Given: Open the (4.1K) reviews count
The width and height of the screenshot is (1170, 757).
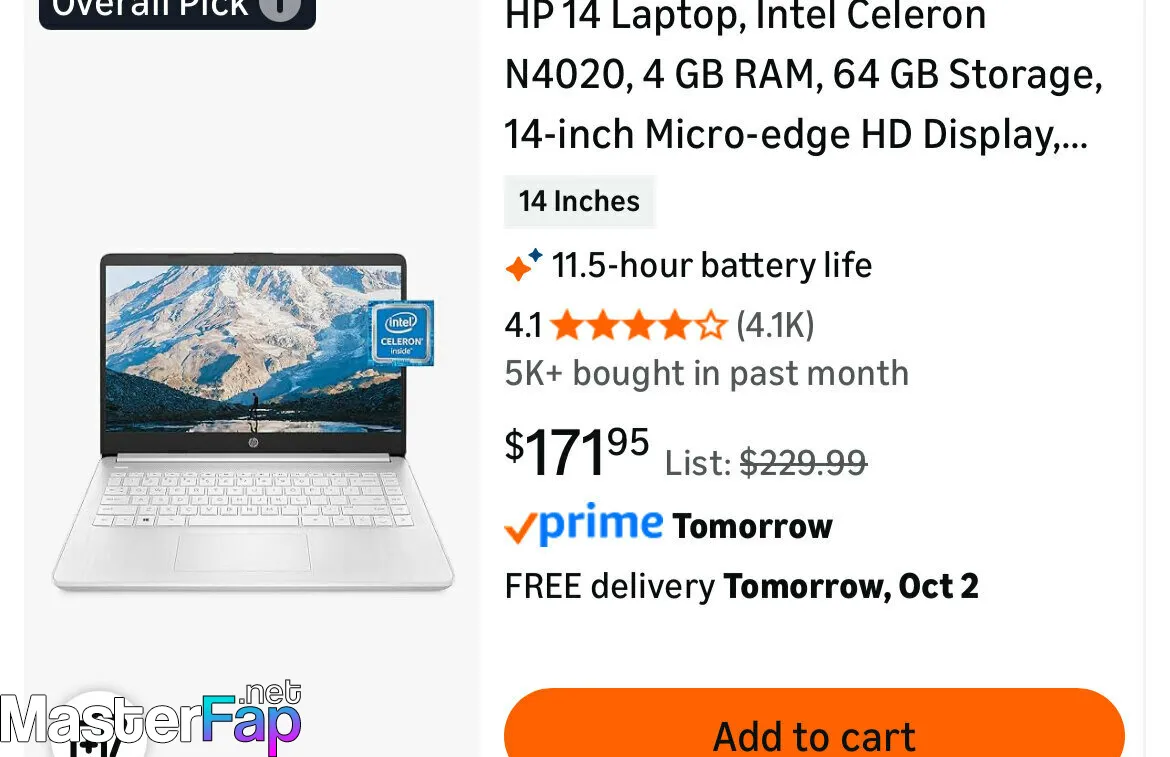Looking at the screenshot, I should [775, 325].
